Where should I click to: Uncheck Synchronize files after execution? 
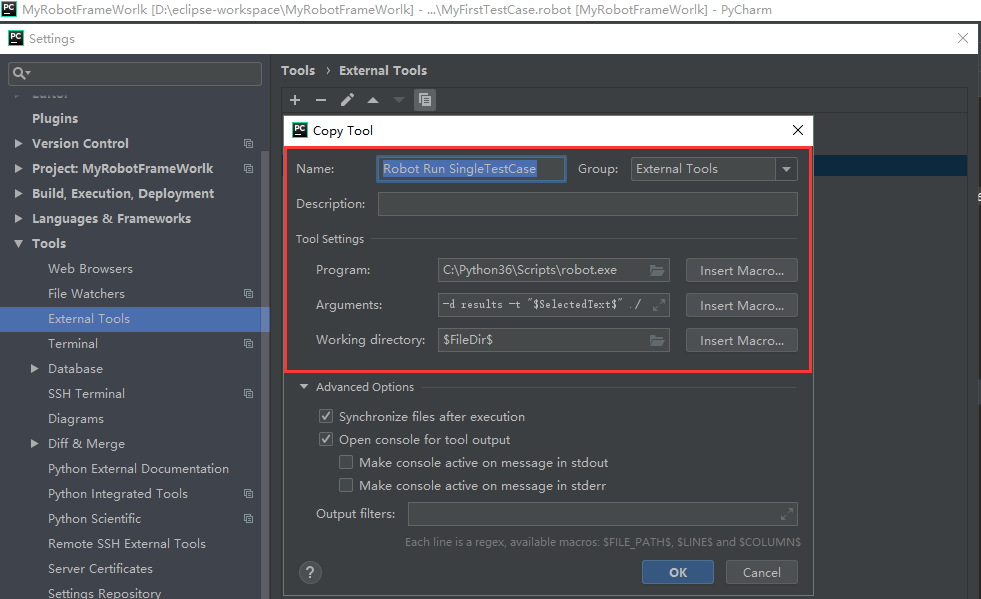pyautogui.click(x=326, y=416)
